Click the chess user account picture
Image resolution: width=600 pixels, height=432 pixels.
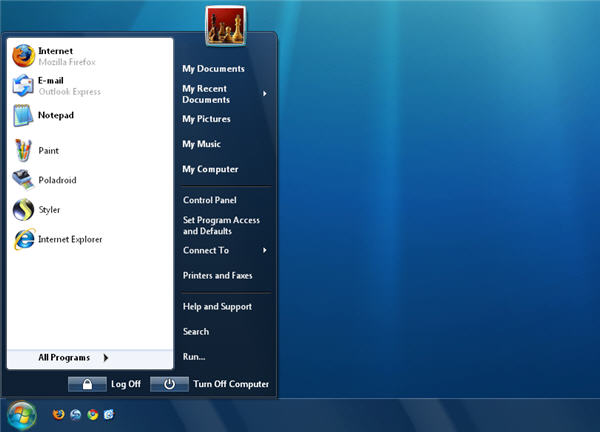click(225, 27)
